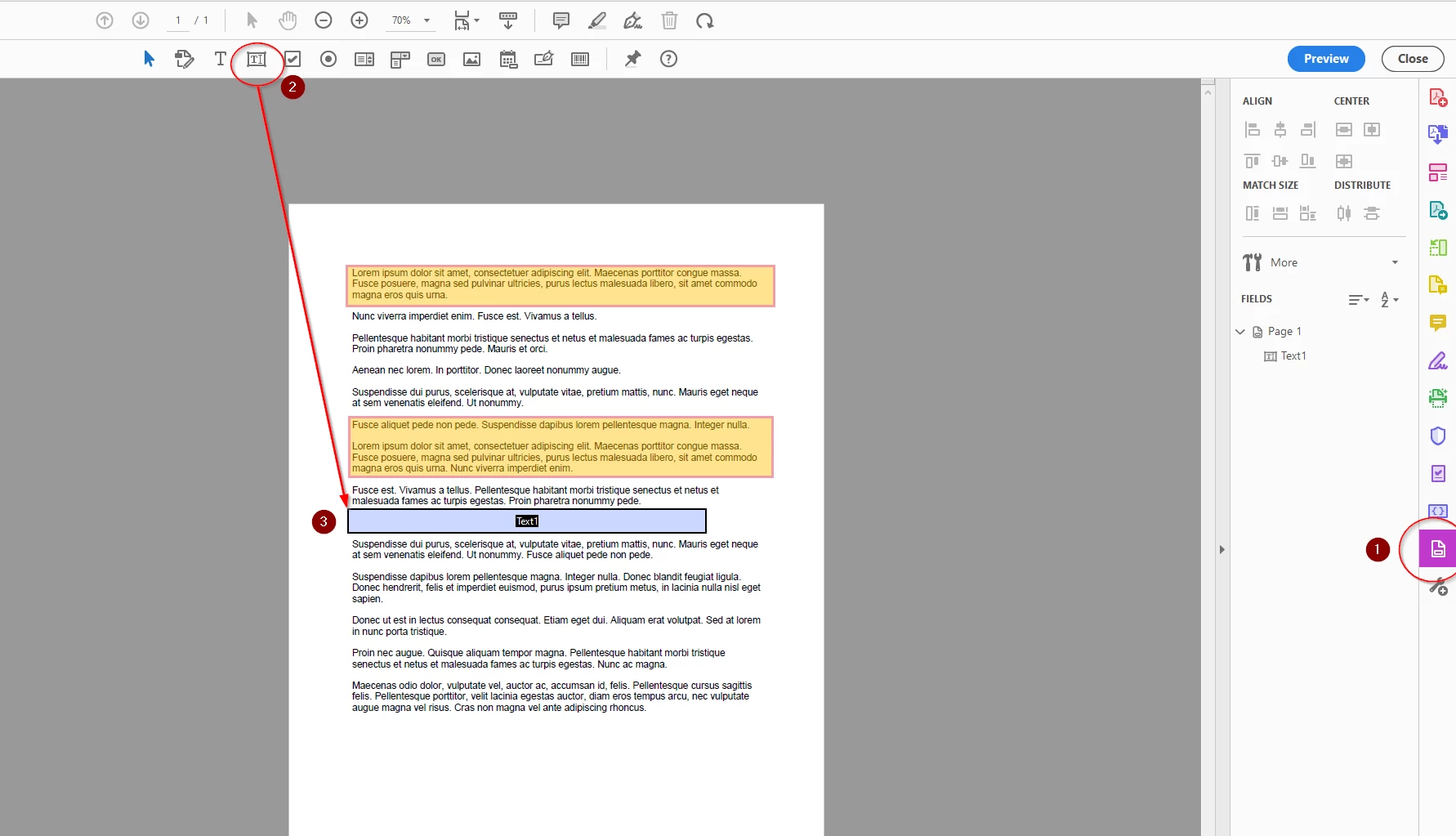Center field vertically on page
Screen dimensions: 1456x836
point(1344,129)
